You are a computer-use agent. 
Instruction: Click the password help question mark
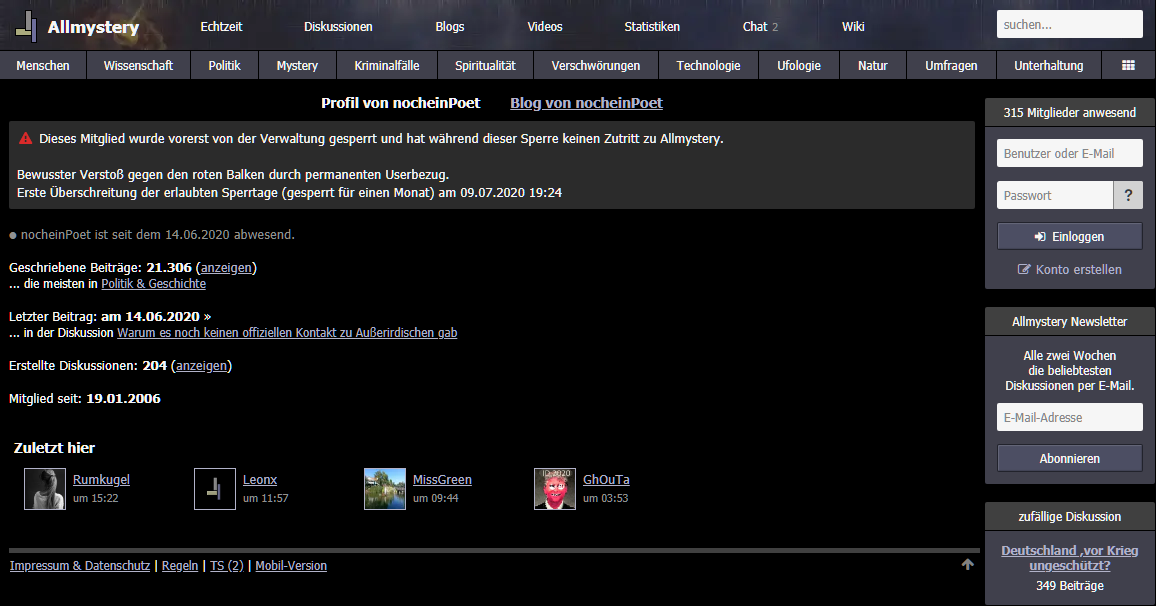(1128, 196)
